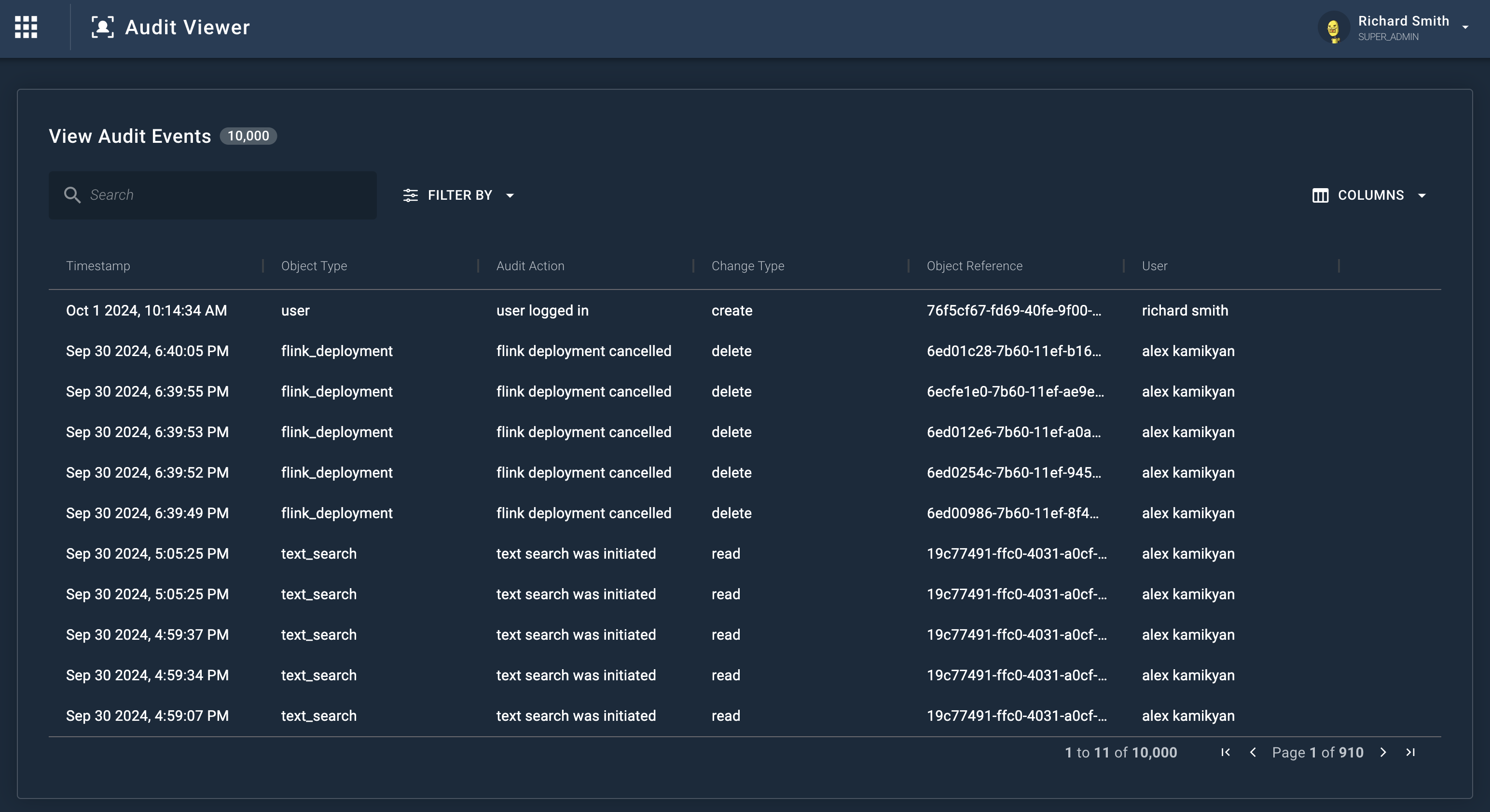Go to the previous page

[x=1253, y=753]
